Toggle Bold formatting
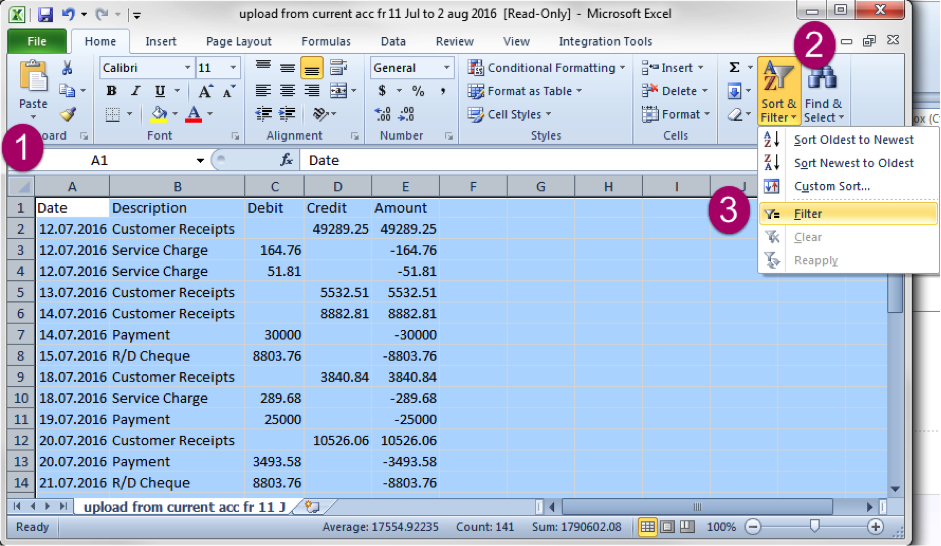Screen dimensions: 941x546 click(x=111, y=91)
